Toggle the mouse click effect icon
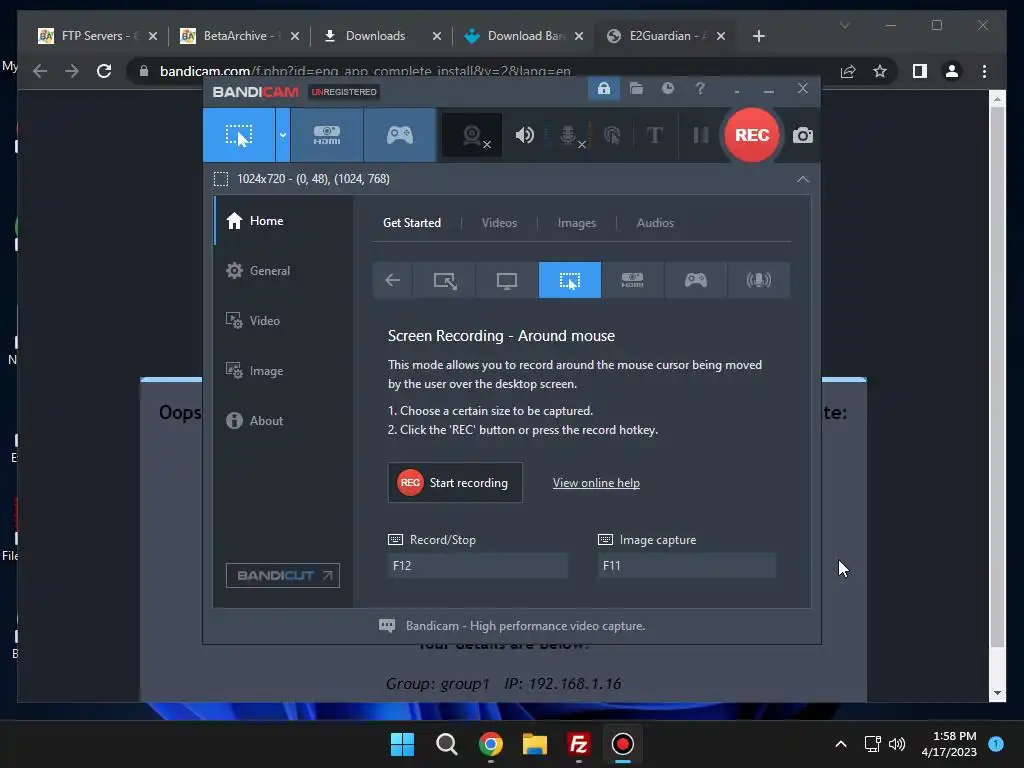This screenshot has height=768, width=1024. (612, 135)
